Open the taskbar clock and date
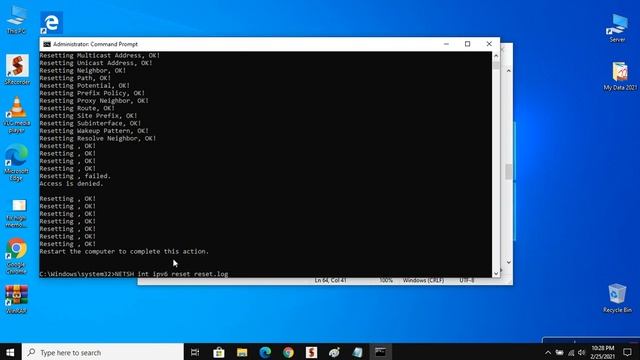The width and height of the screenshot is (640, 360). pyautogui.click(x=602, y=352)
